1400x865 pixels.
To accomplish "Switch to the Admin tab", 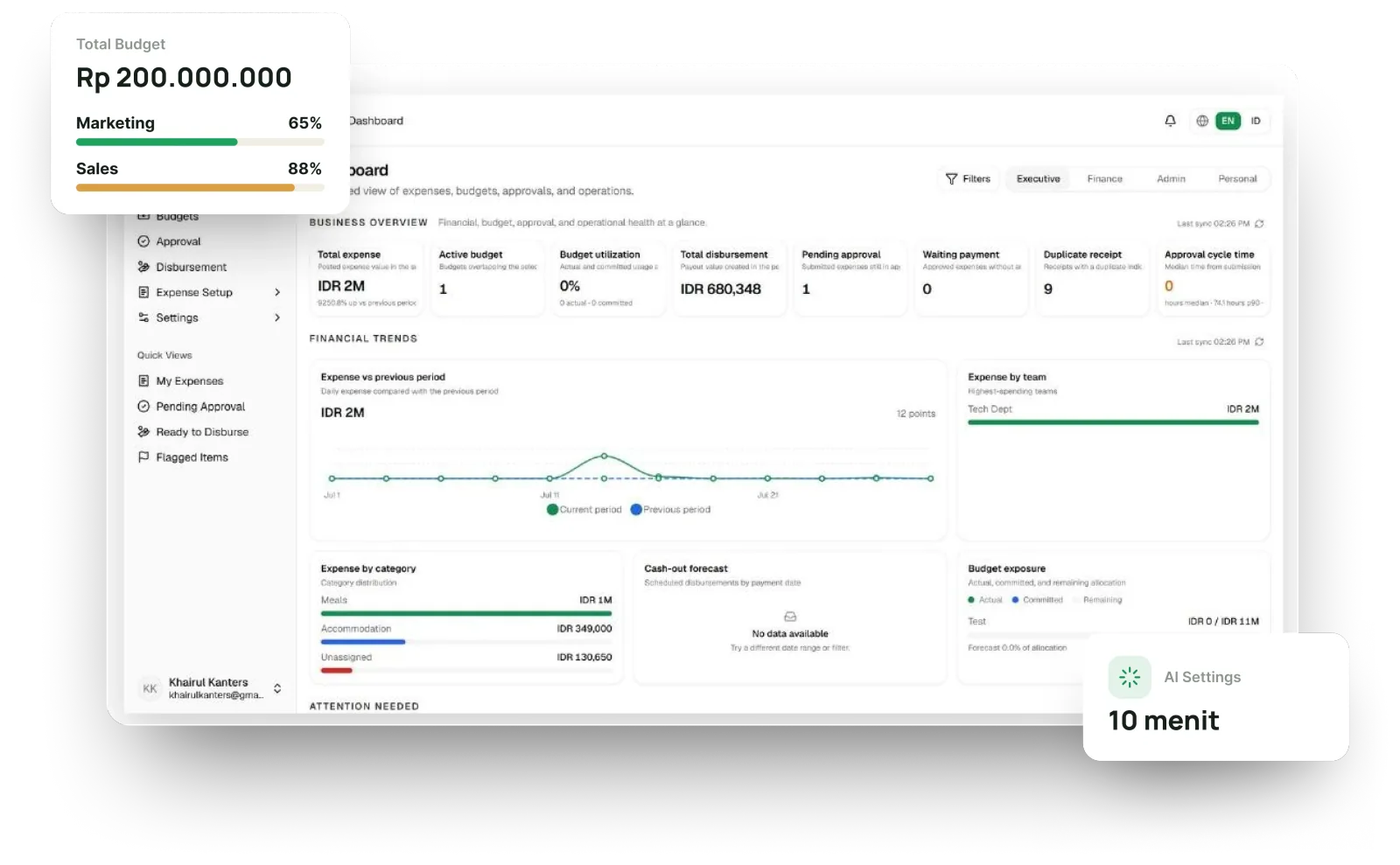I will [x=1171, y=178].
